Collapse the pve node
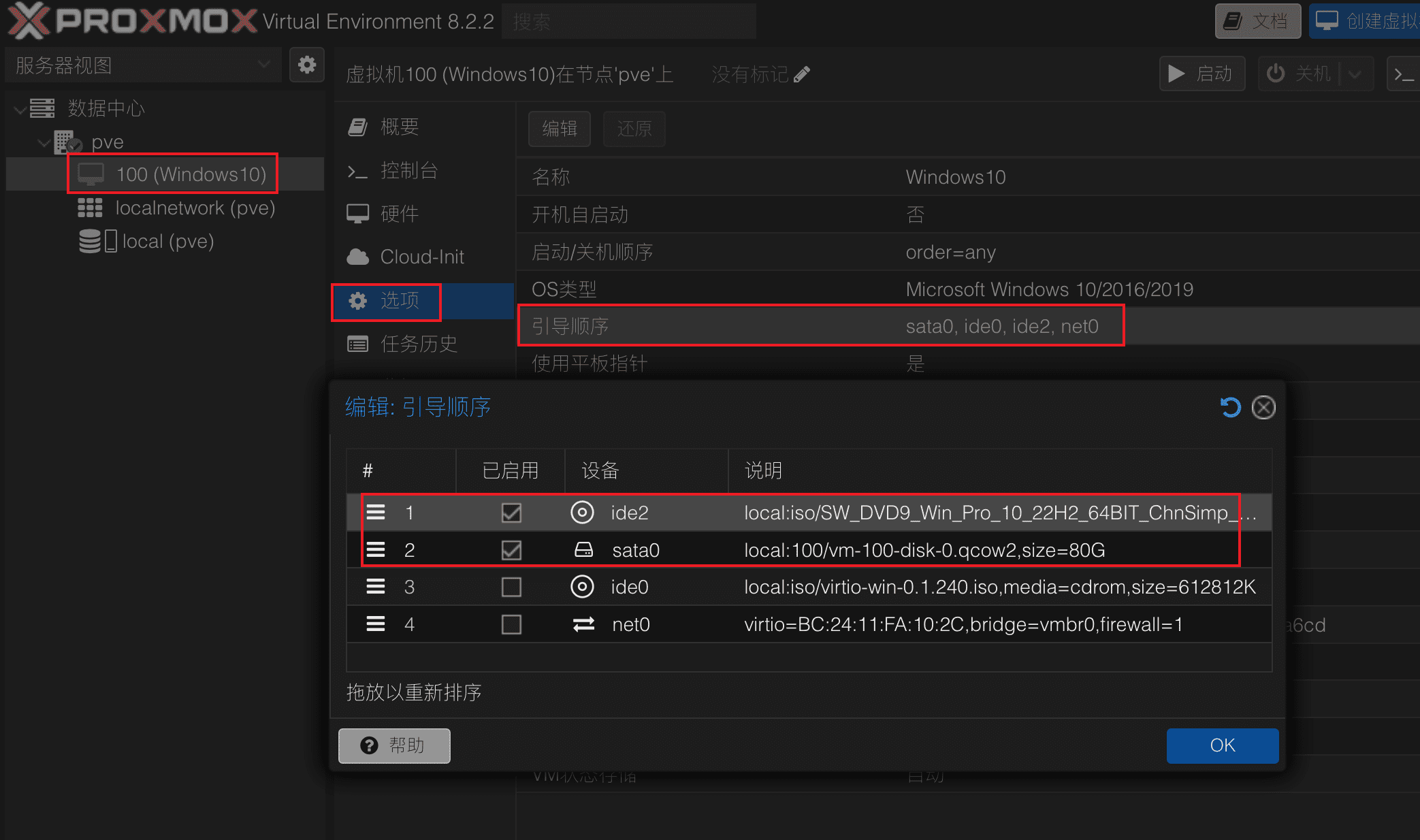The width and height of the screenshot is (1420, 840). tap(44, 142)
